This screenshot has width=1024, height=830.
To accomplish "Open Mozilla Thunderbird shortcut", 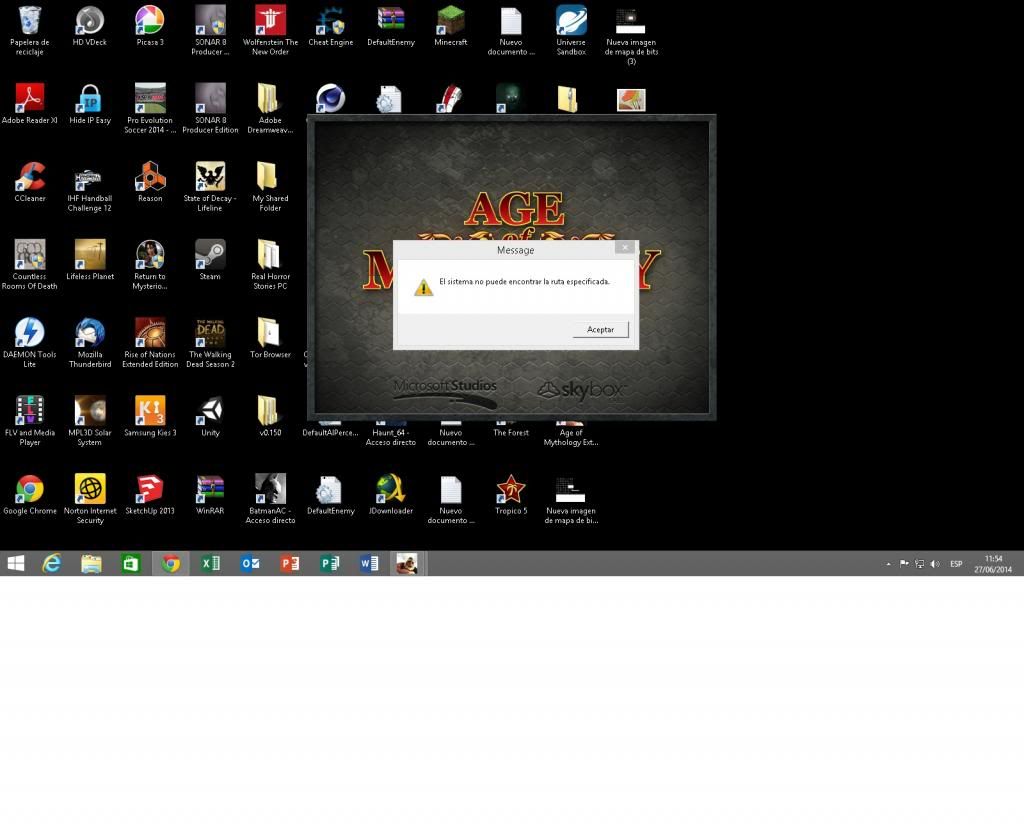I will (89, 343).
